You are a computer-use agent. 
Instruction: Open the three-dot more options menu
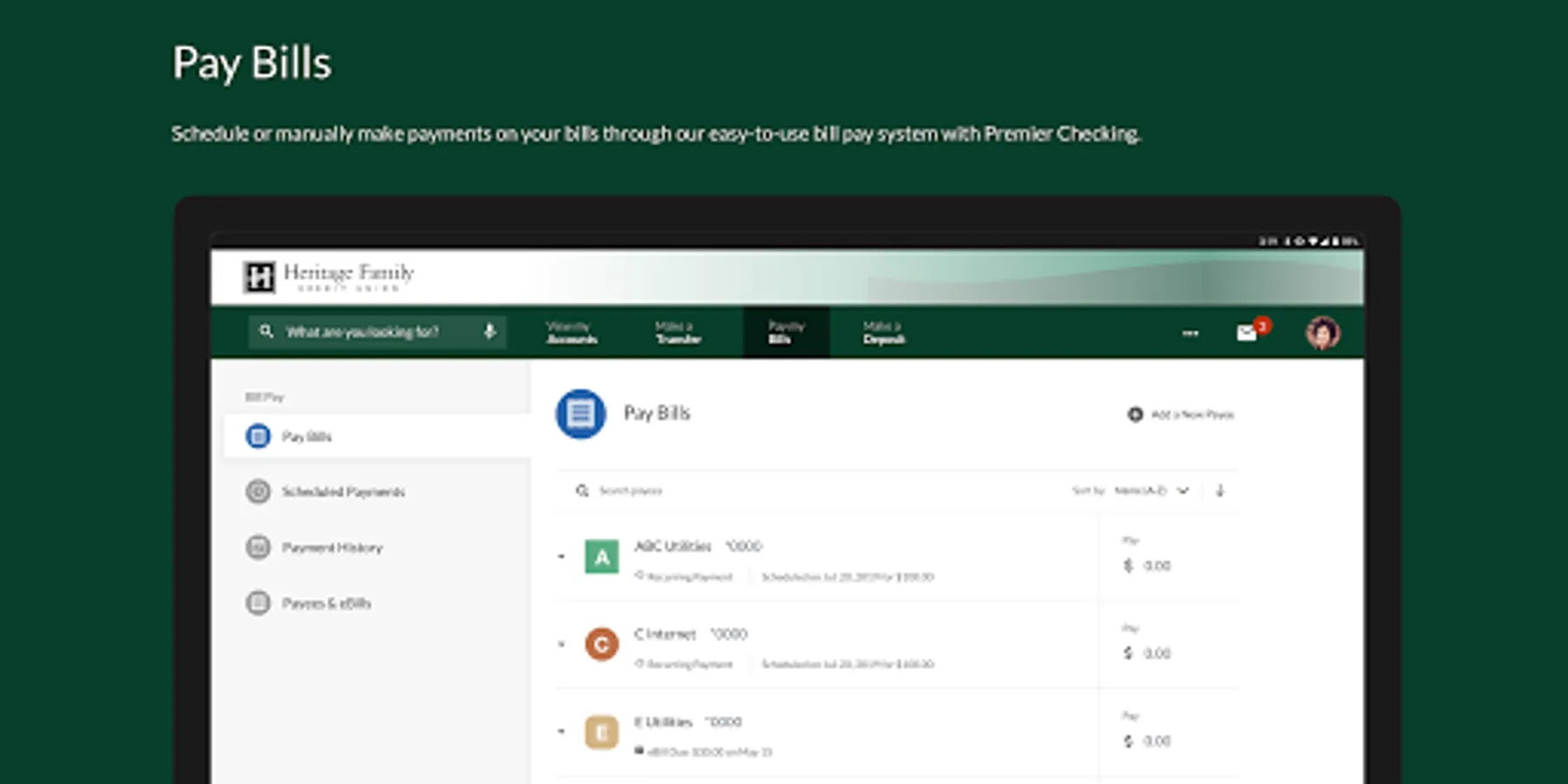click(1190, 333)
